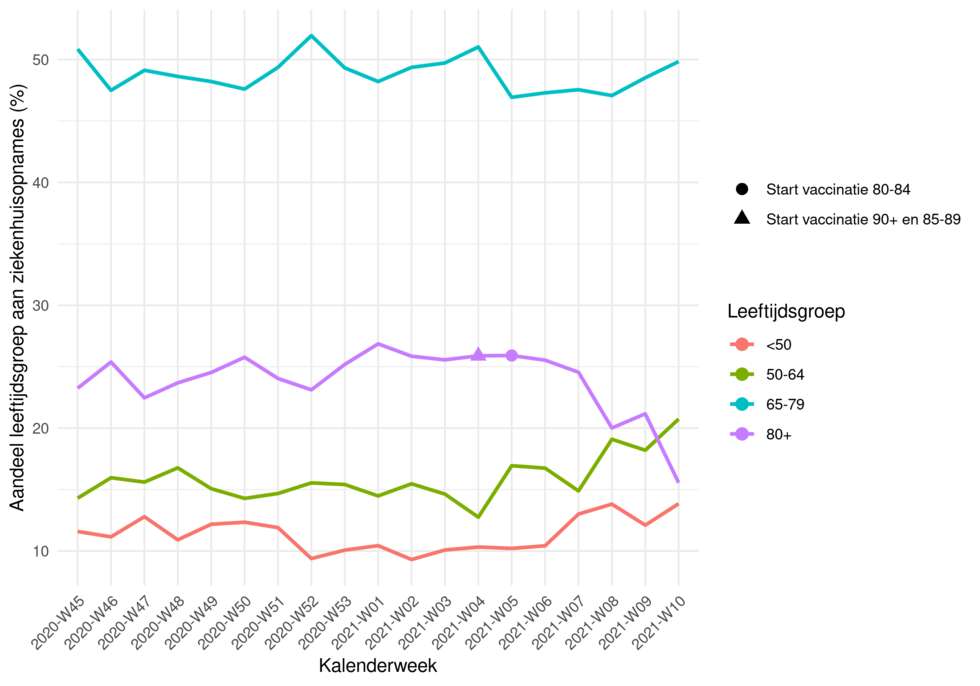Click the y-axis tick label 50
Screen dimensions: 980x686
pos(41,60)
